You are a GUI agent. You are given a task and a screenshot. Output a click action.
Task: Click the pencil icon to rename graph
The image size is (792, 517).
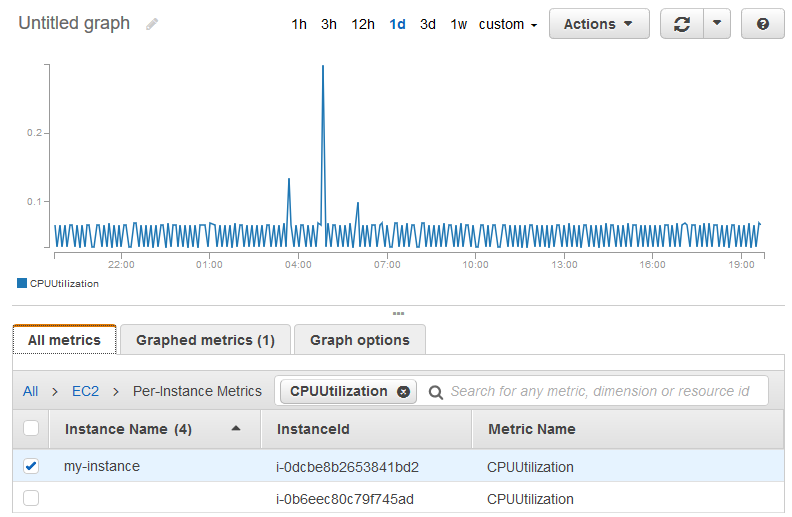click(152, 24)
